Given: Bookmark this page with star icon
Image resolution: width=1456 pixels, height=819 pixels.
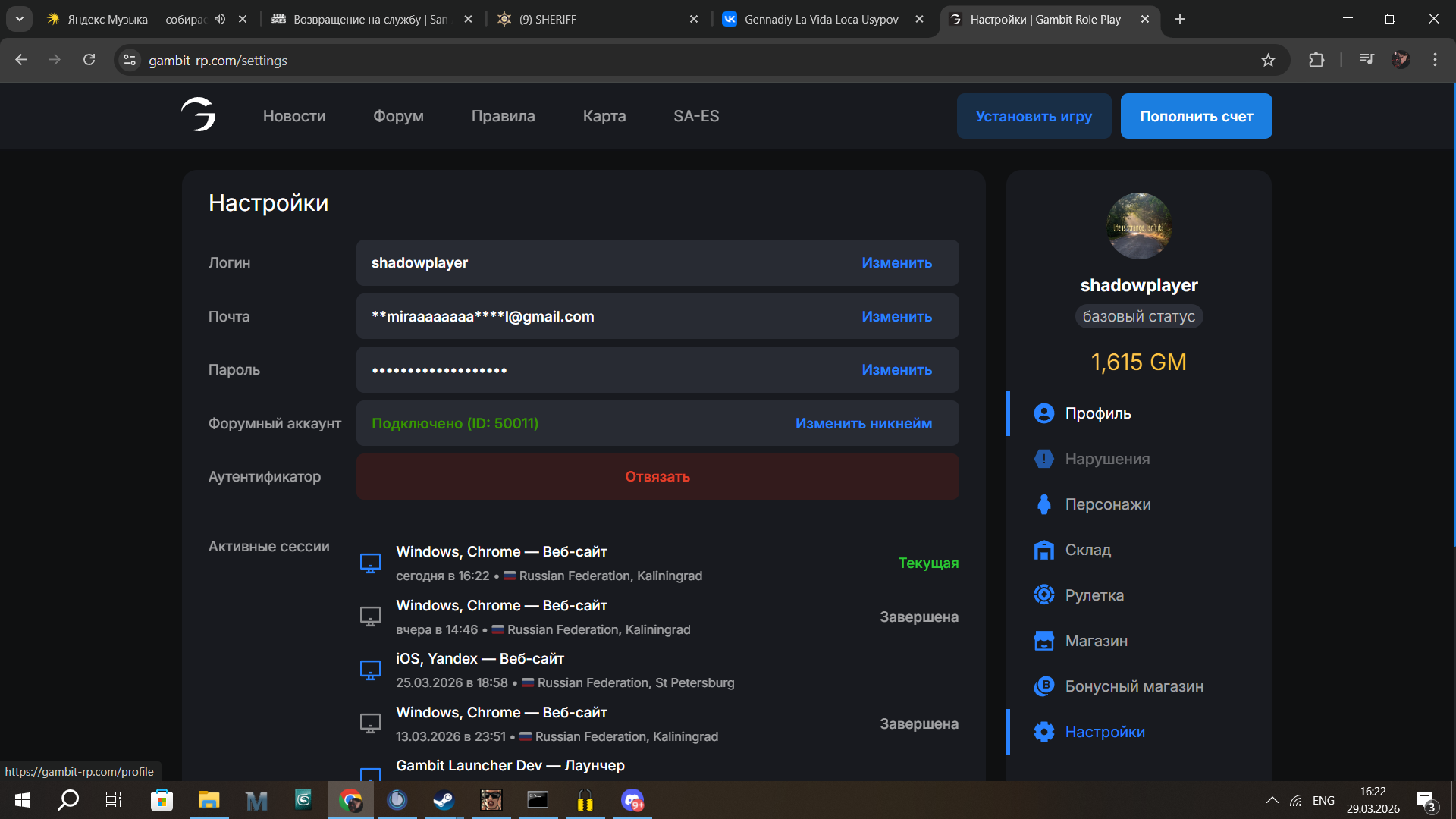Looking at the screenshot, I should coord(1268,60).
